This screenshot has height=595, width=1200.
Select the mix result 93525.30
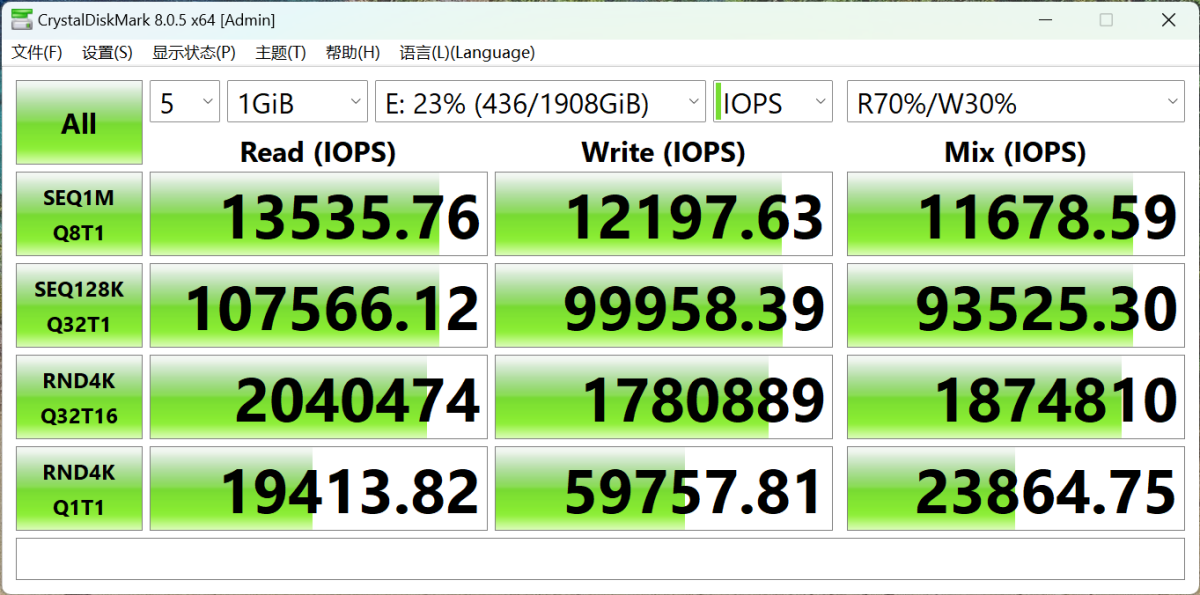(x=1015, y=306)
